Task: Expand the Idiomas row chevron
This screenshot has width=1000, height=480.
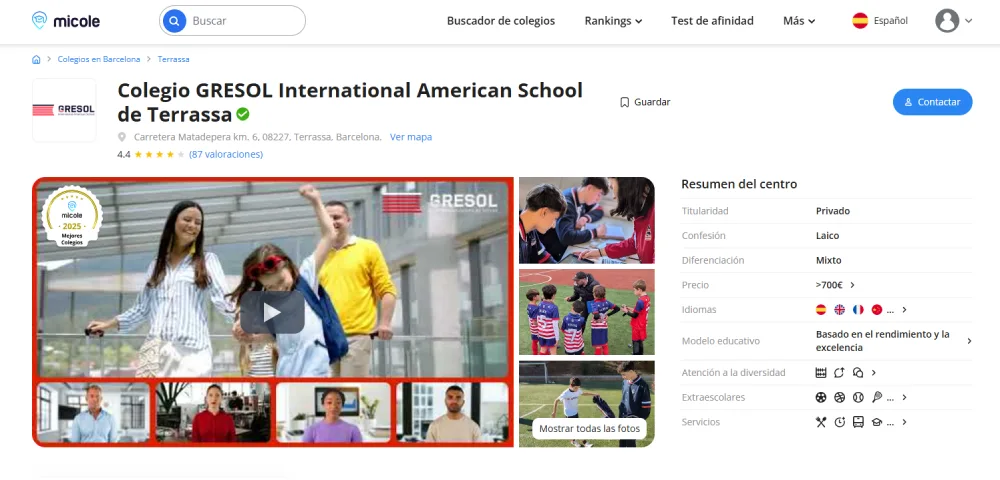Action: [904, 310]
